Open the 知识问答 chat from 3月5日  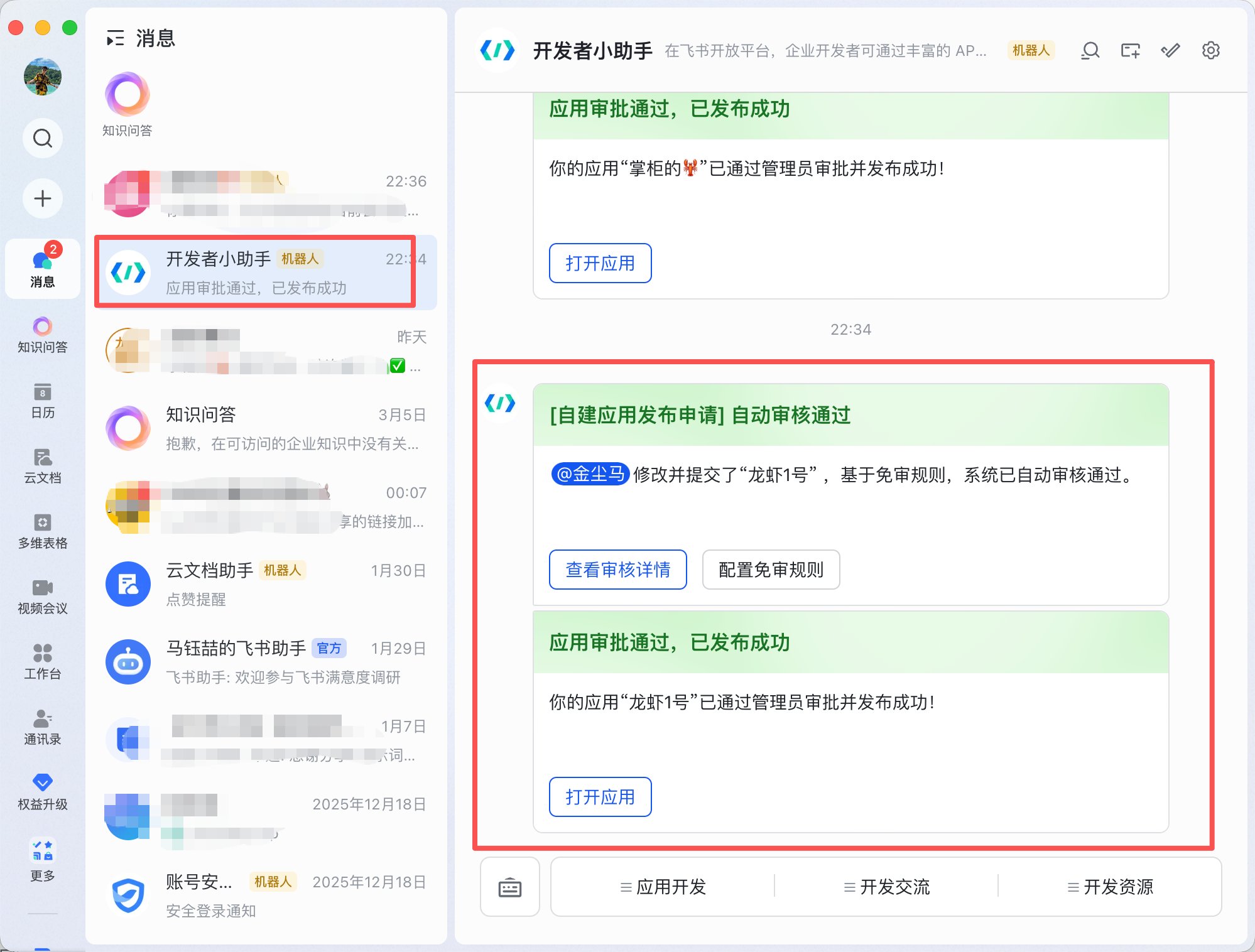266,428
